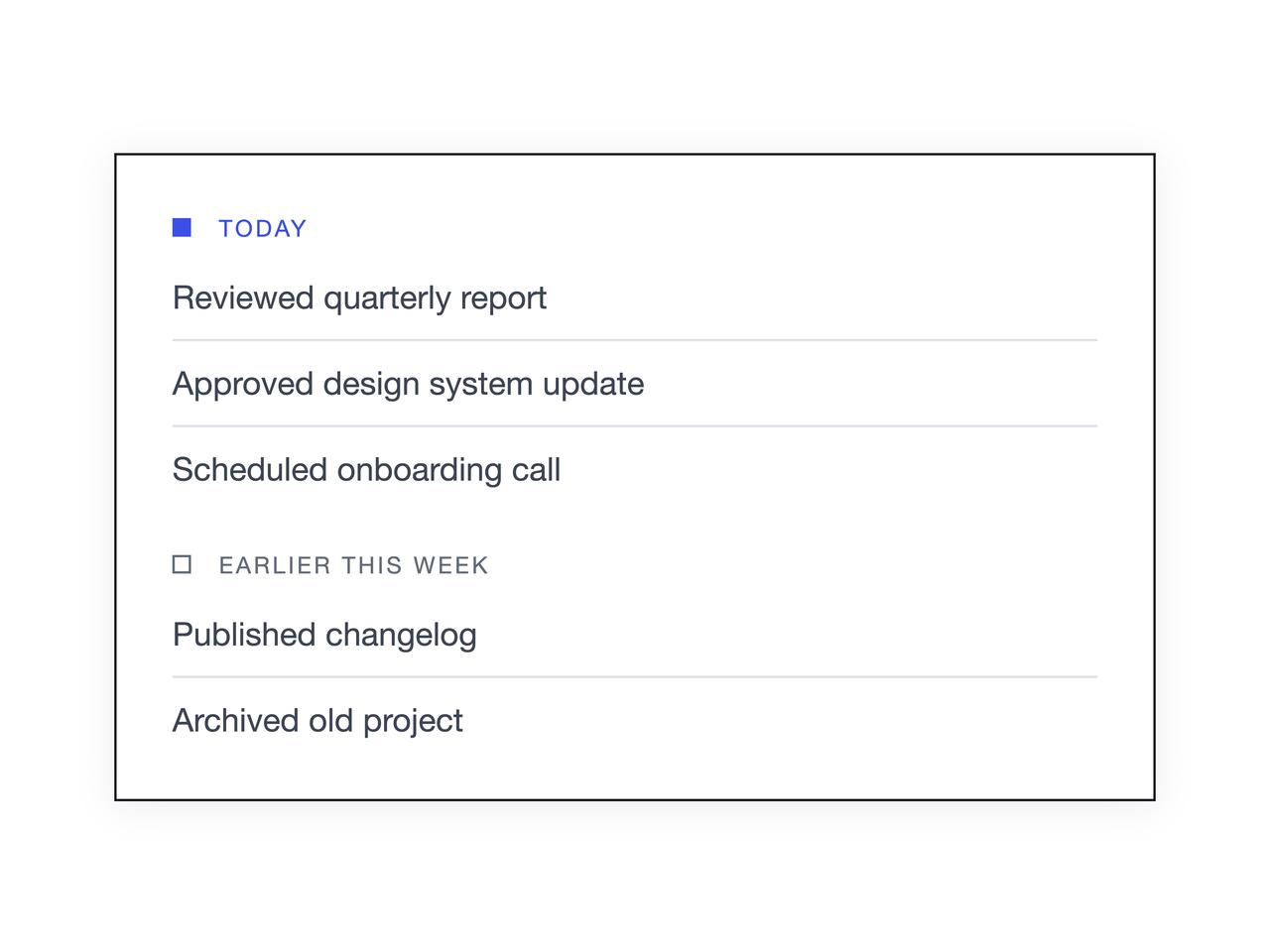
Task: Open the Published changelog entry
Action: pyautogui.click(x=635, y=635)
